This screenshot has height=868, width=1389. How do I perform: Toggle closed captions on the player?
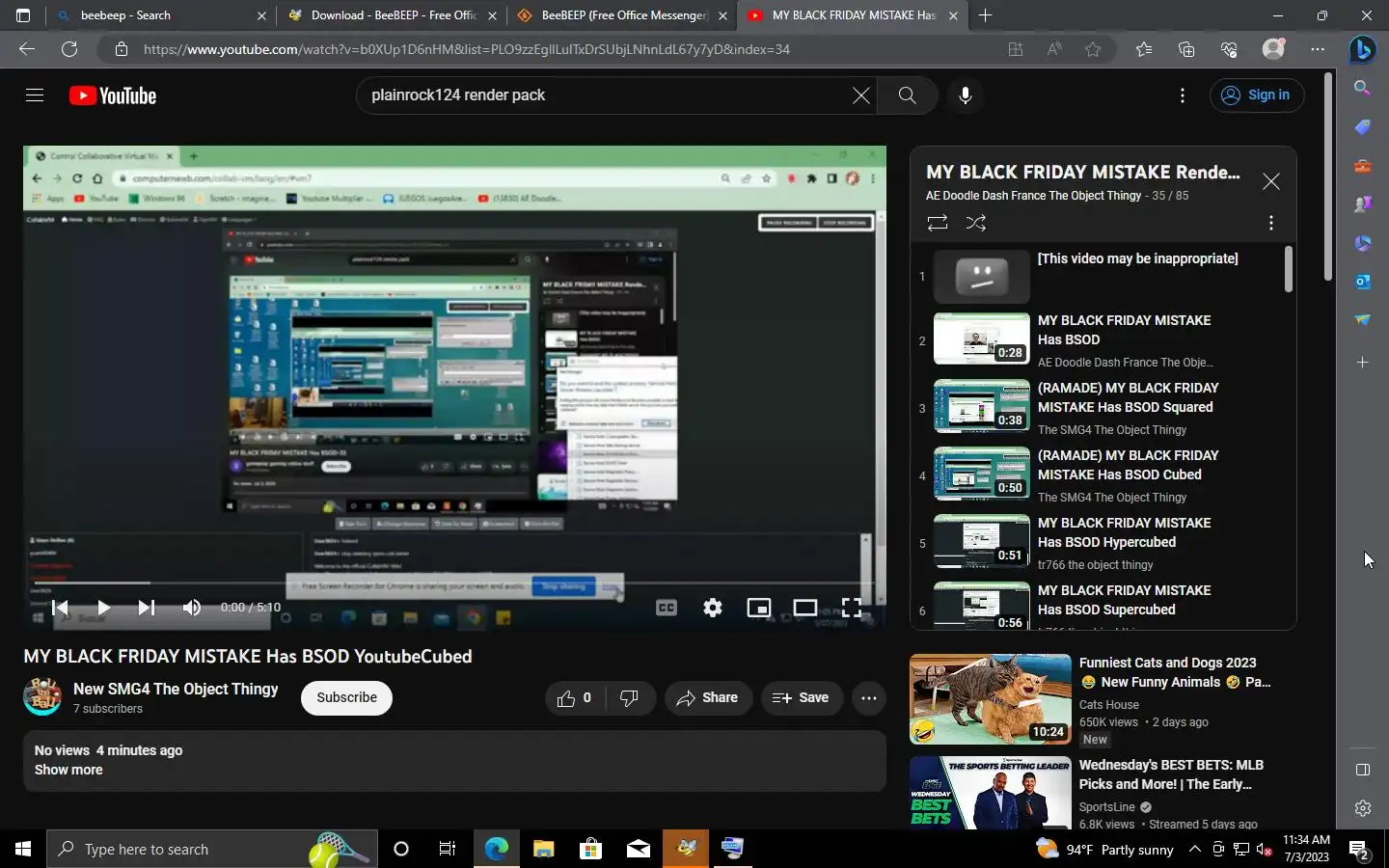pyautogui.click(x=667, y=608)
